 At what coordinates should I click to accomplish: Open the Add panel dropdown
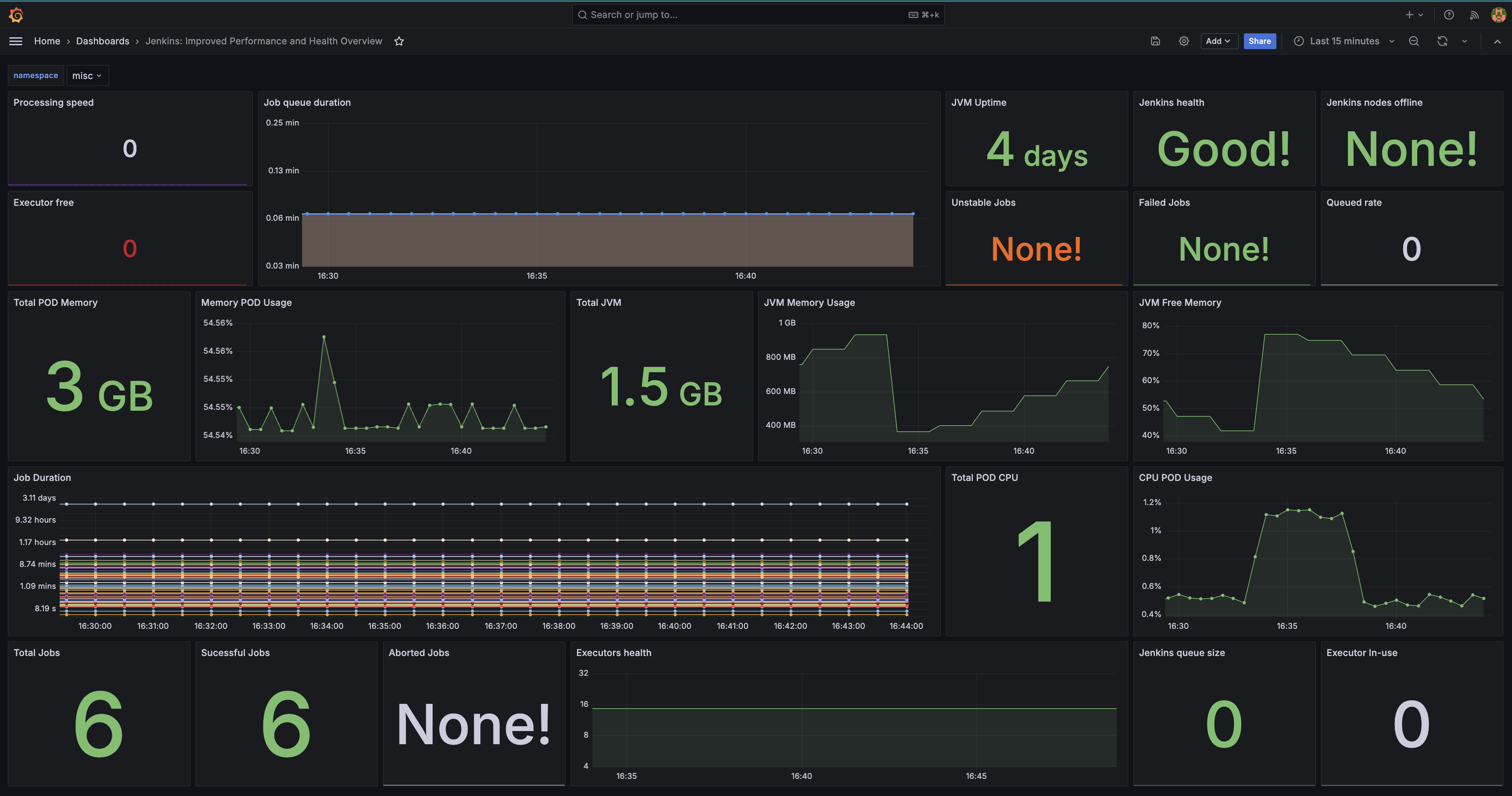(x=1218, y=41)
